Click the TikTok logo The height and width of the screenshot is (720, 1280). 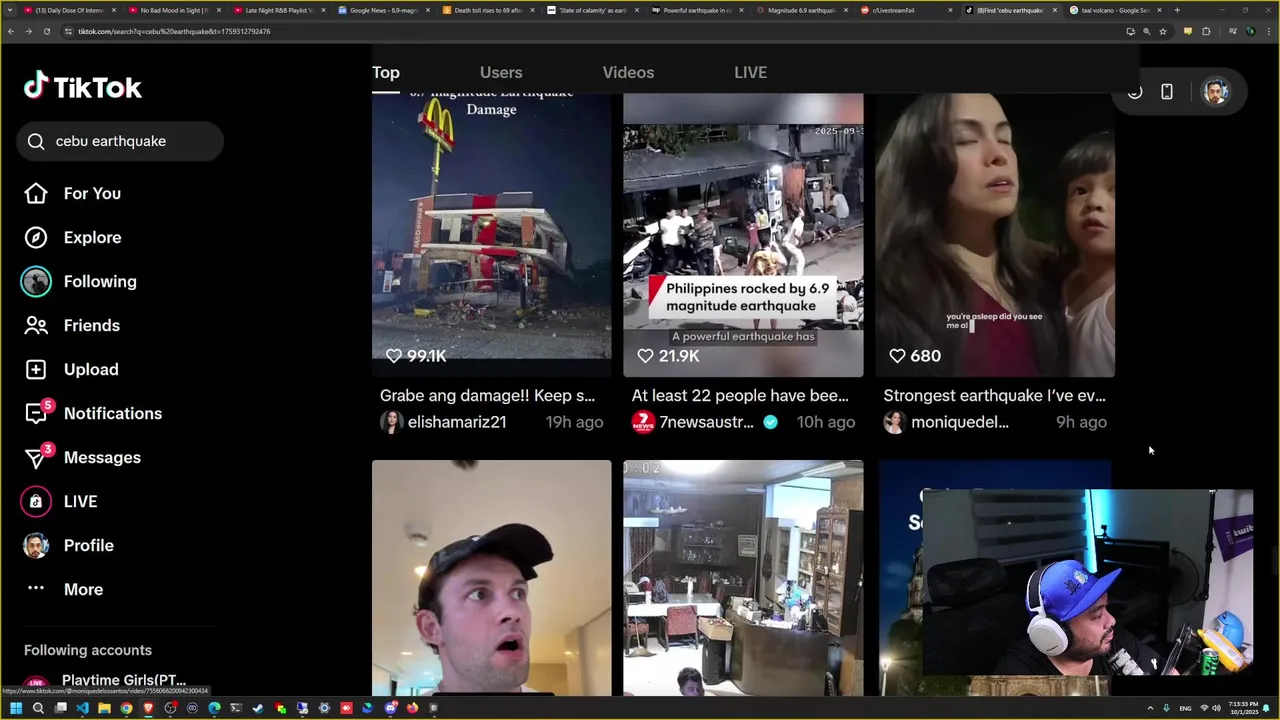click(83, 87)
